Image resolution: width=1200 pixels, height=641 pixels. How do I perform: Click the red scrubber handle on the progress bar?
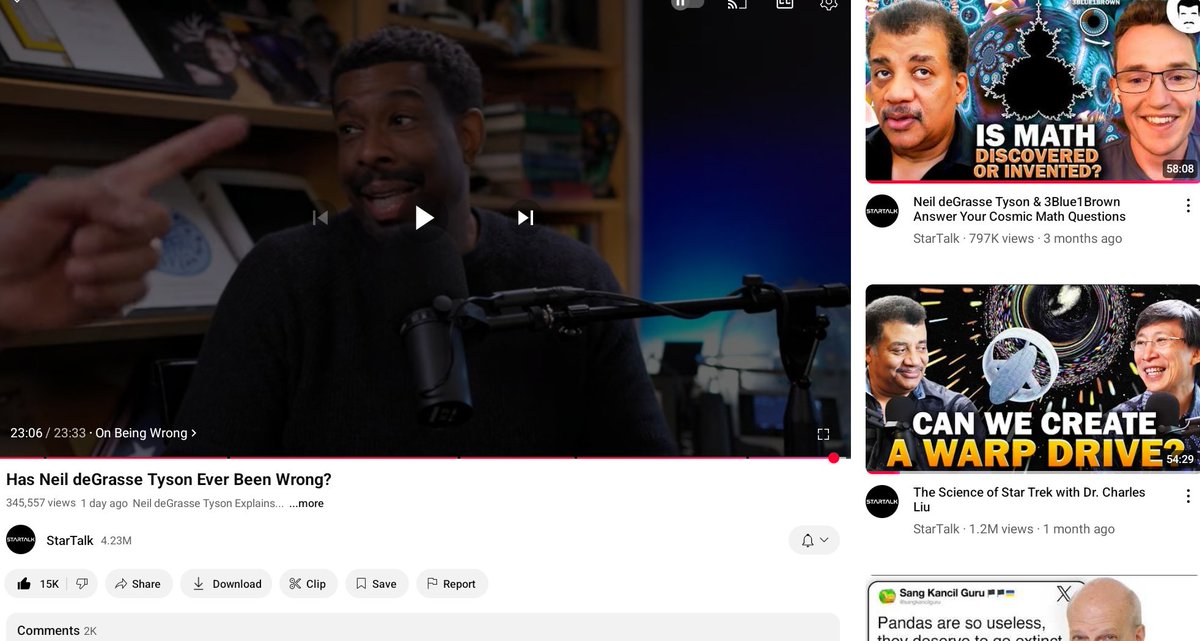[833, 458]
